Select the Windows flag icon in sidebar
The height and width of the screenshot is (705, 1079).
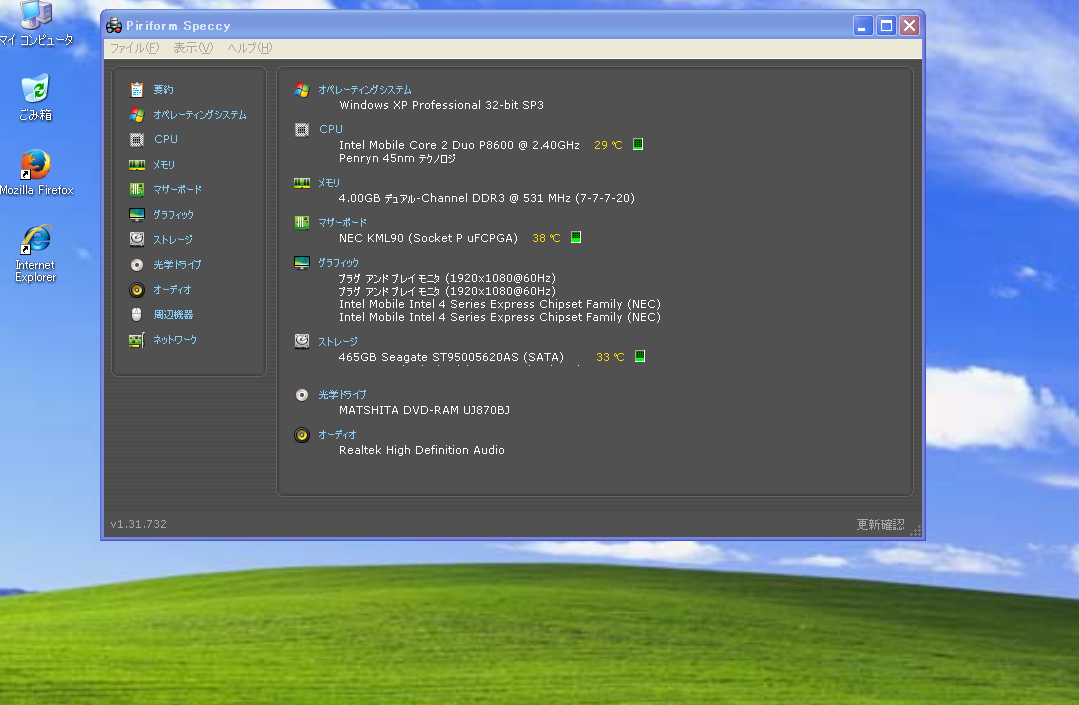click(136, 114)
